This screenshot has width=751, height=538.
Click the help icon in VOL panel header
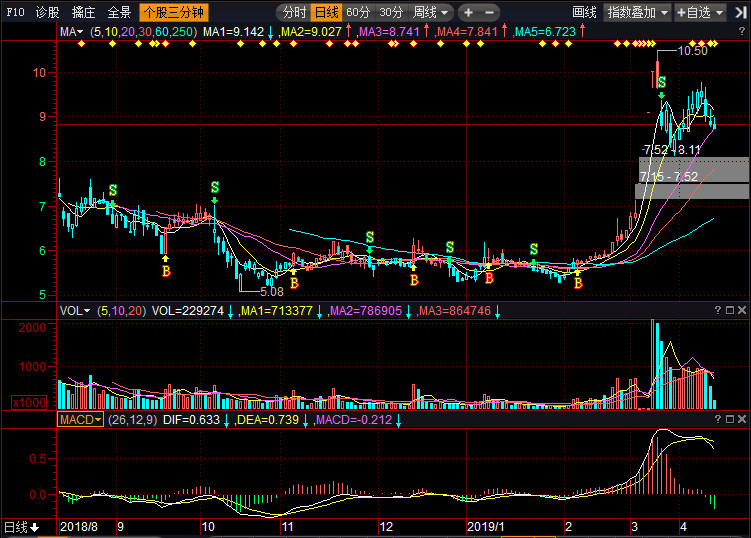(x=717, y=311)
